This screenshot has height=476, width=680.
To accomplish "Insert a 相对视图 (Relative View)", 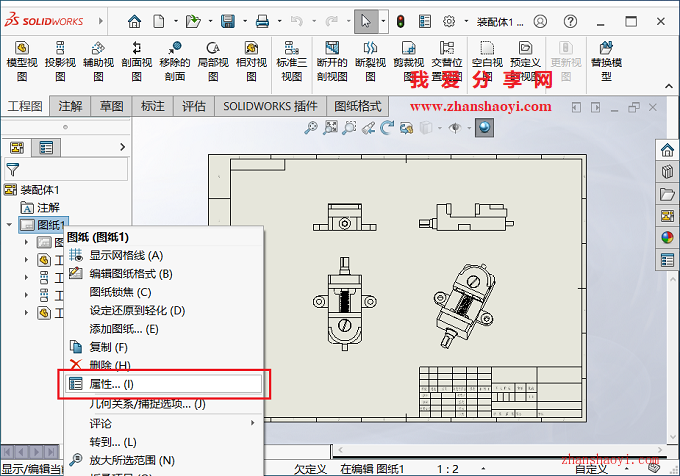I will click(x=251, y=62).
